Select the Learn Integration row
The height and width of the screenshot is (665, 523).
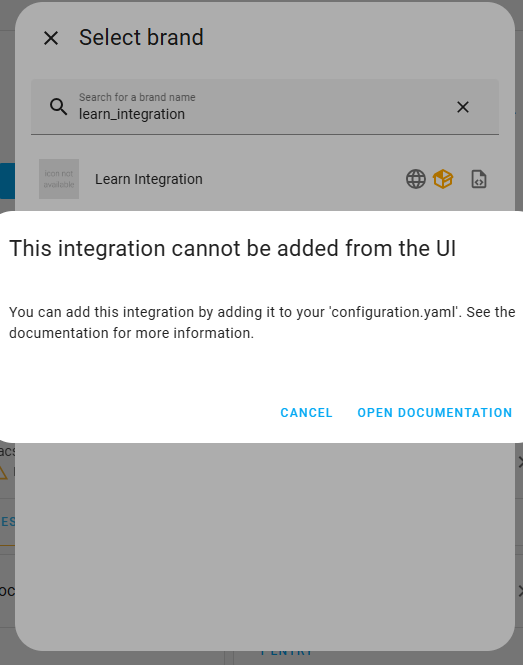point(265,179)
